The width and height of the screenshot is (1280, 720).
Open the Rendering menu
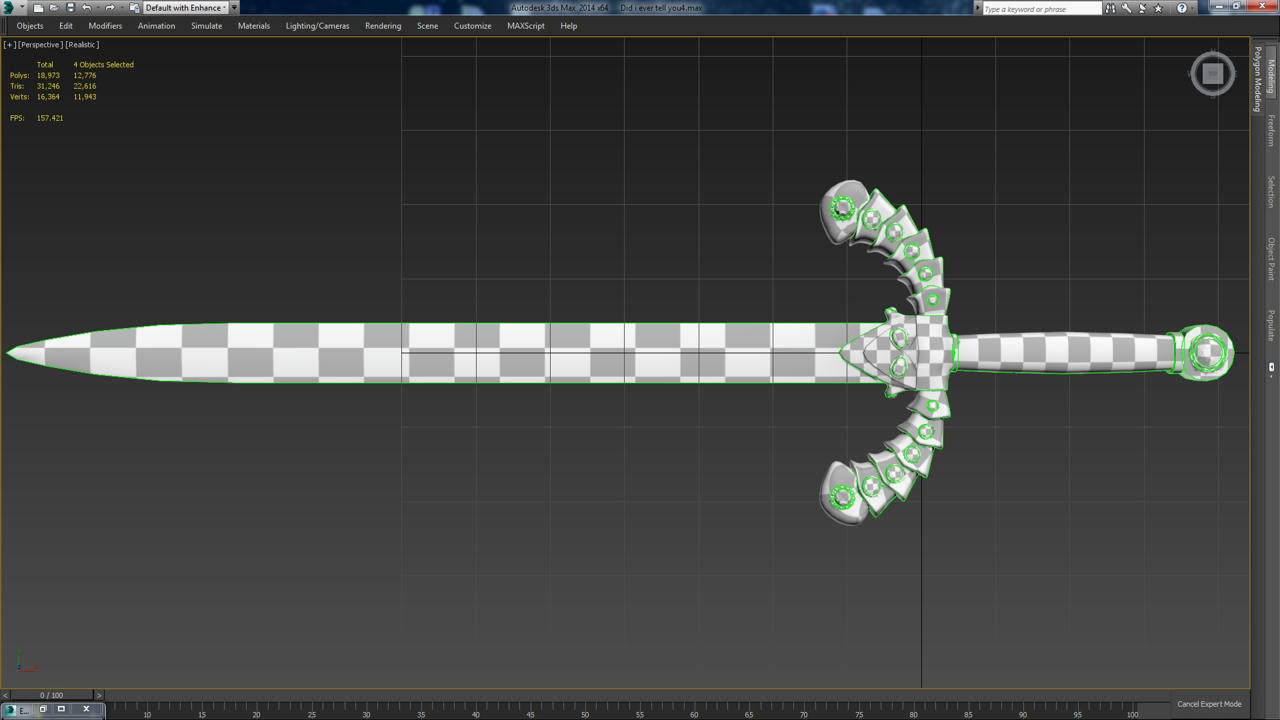pos(383,26)
